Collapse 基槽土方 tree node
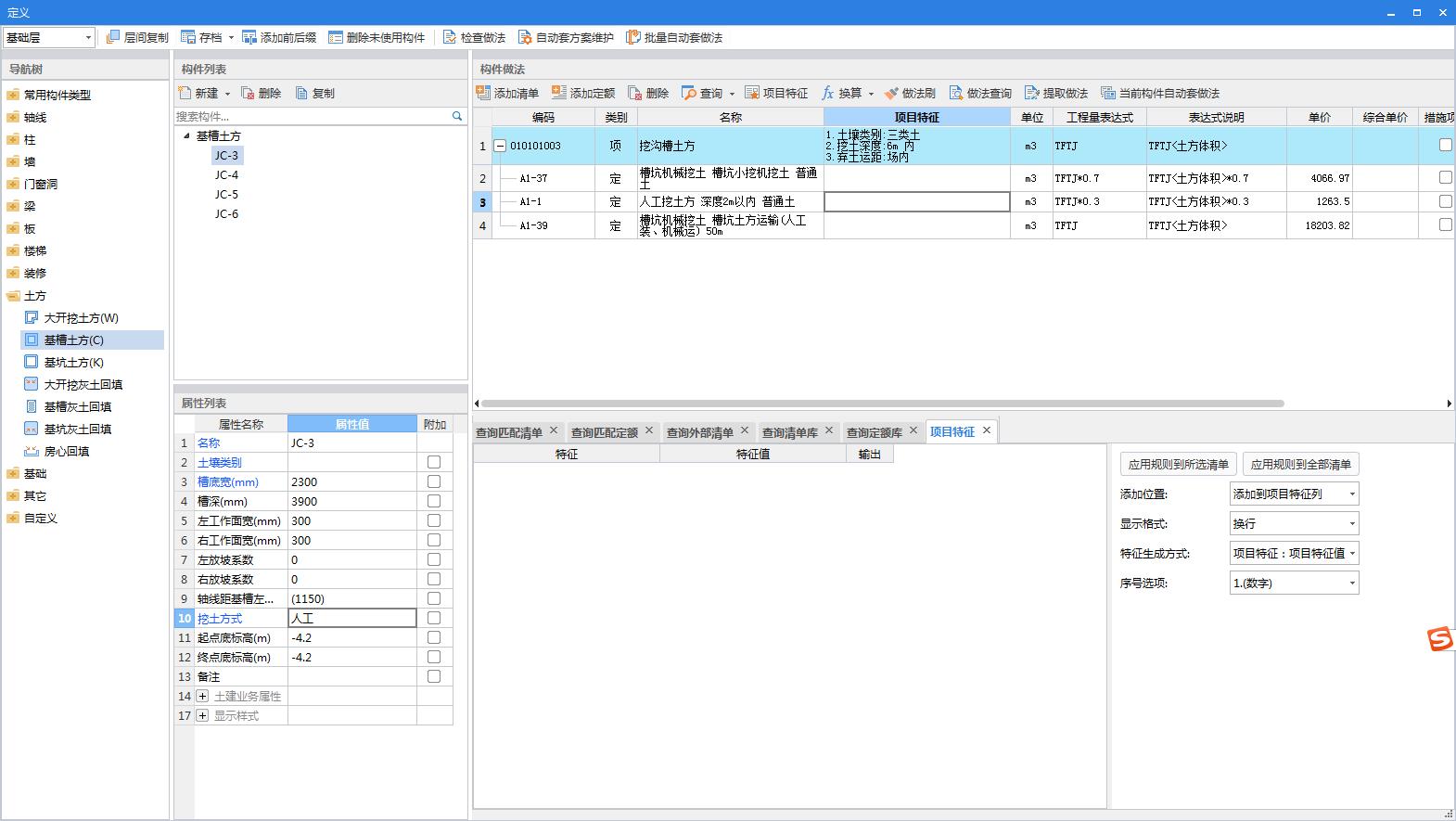 coord(186,135)
